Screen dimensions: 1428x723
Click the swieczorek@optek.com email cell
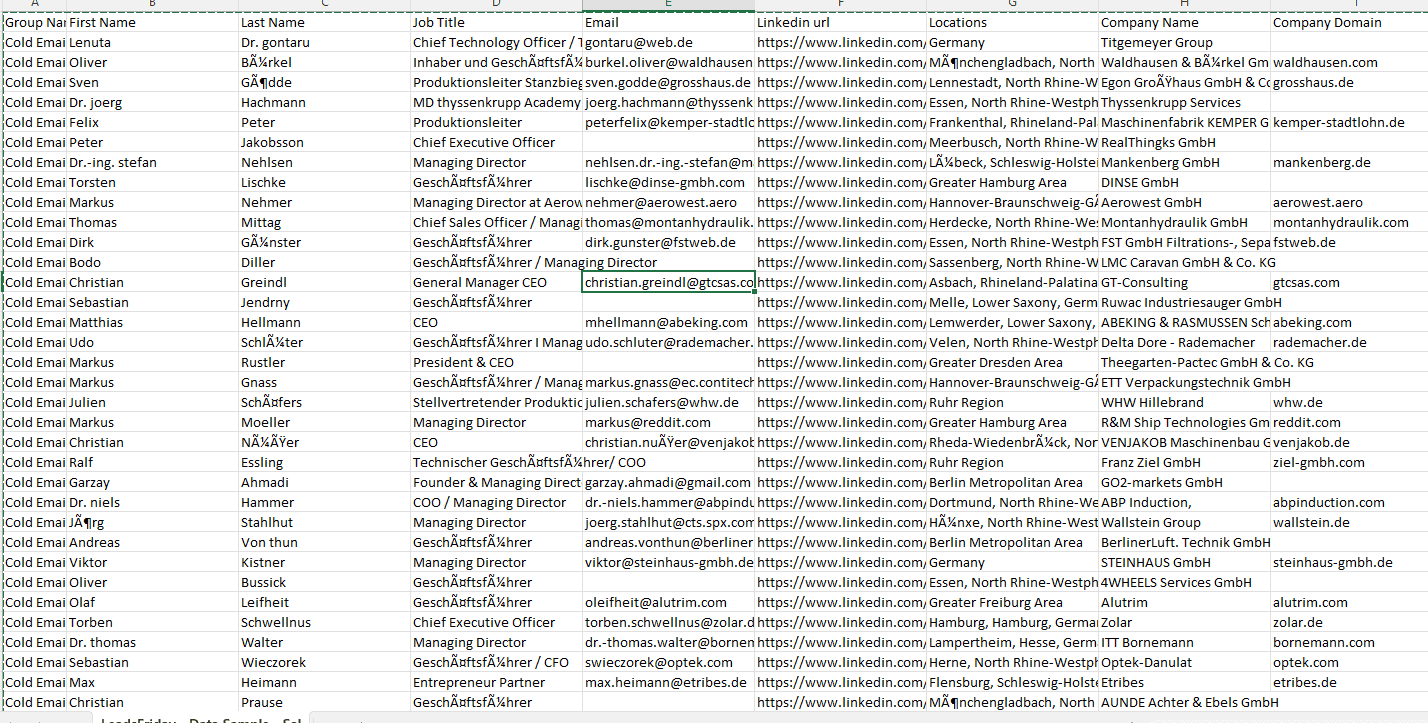(668, 662)
